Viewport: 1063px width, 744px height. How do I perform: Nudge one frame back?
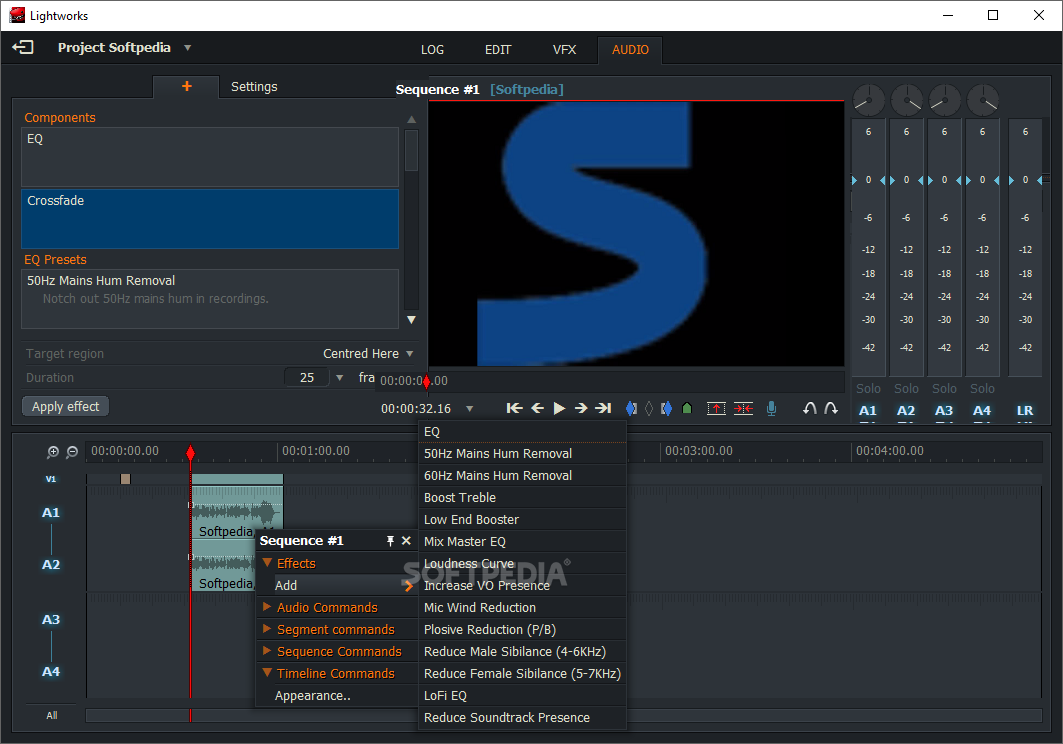[537, 408]
